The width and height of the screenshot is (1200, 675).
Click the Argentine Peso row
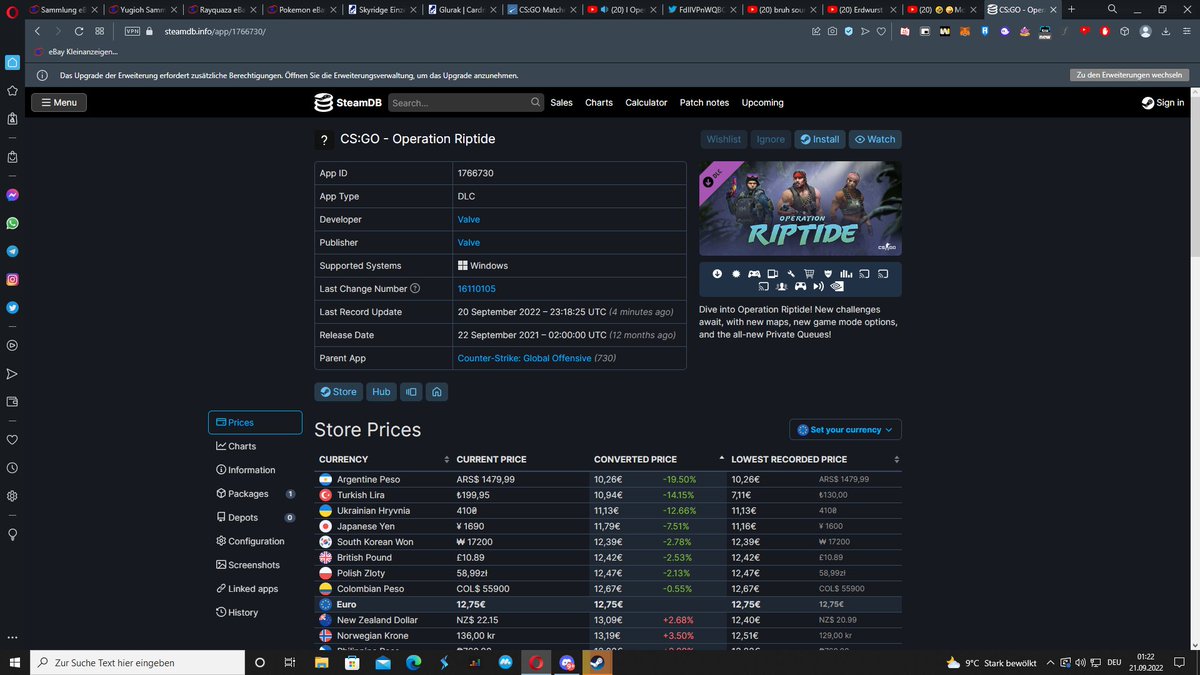click(608, 479)
